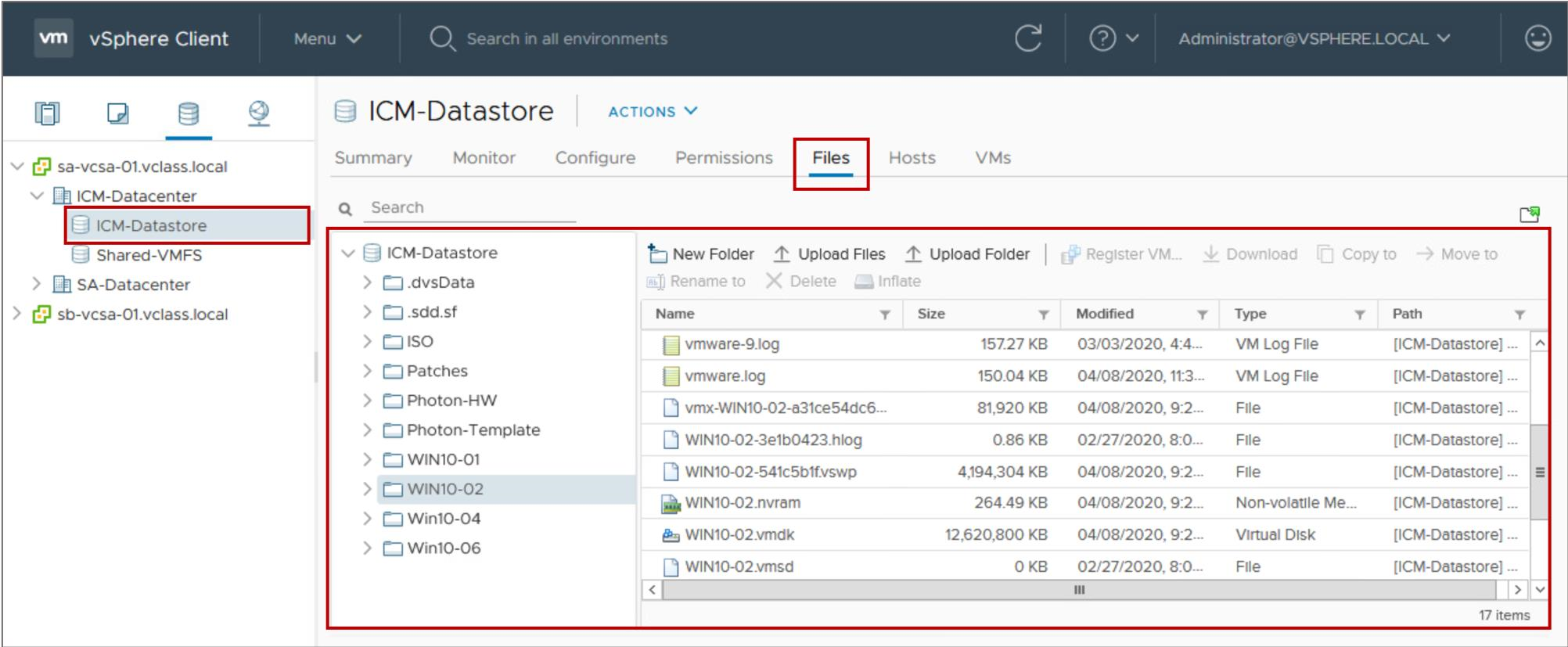Click the WIN10-02.vmdk disk icon

(x=670, y=535)
